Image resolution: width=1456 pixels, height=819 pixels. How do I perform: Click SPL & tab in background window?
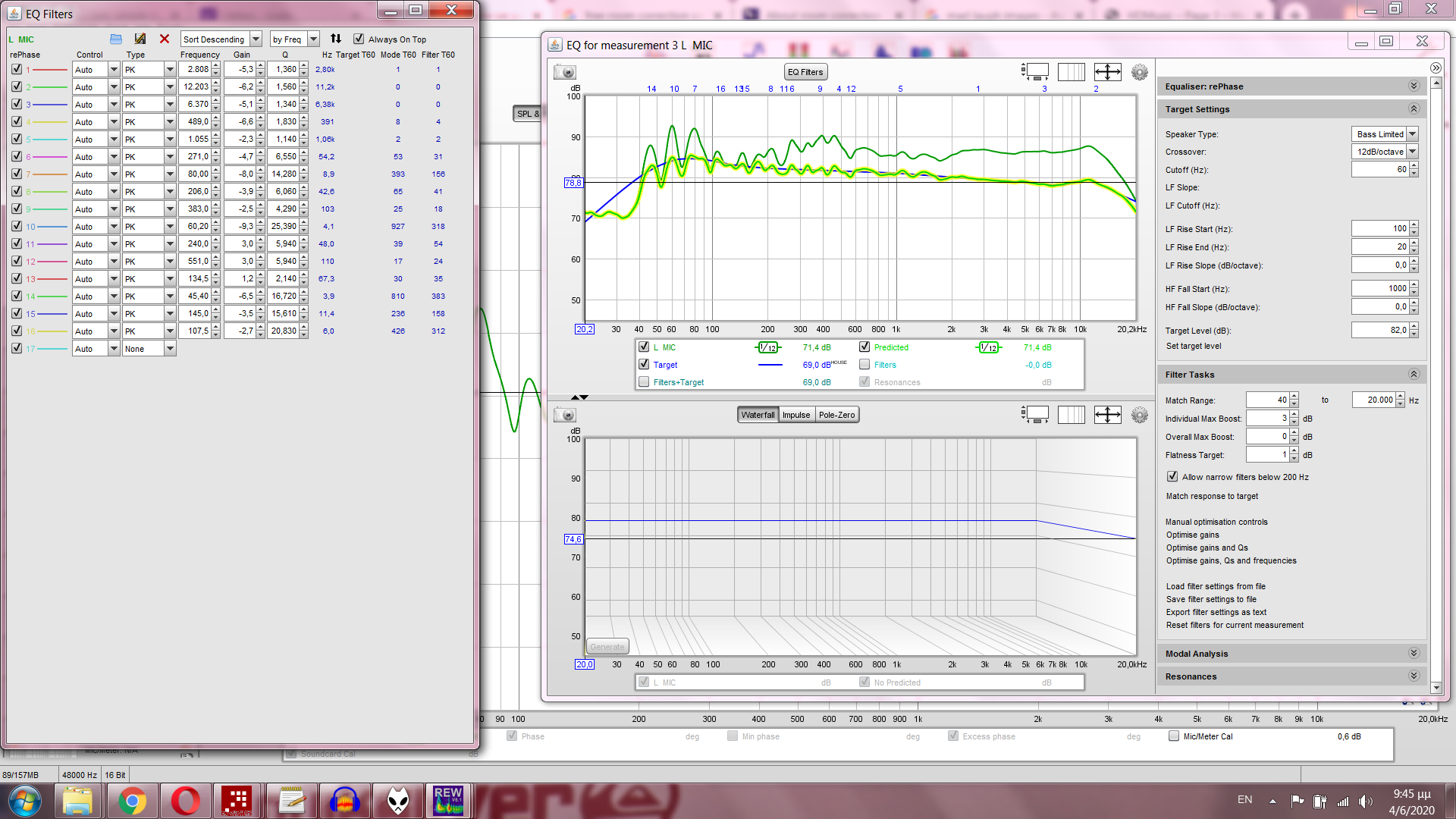point(528,114)
